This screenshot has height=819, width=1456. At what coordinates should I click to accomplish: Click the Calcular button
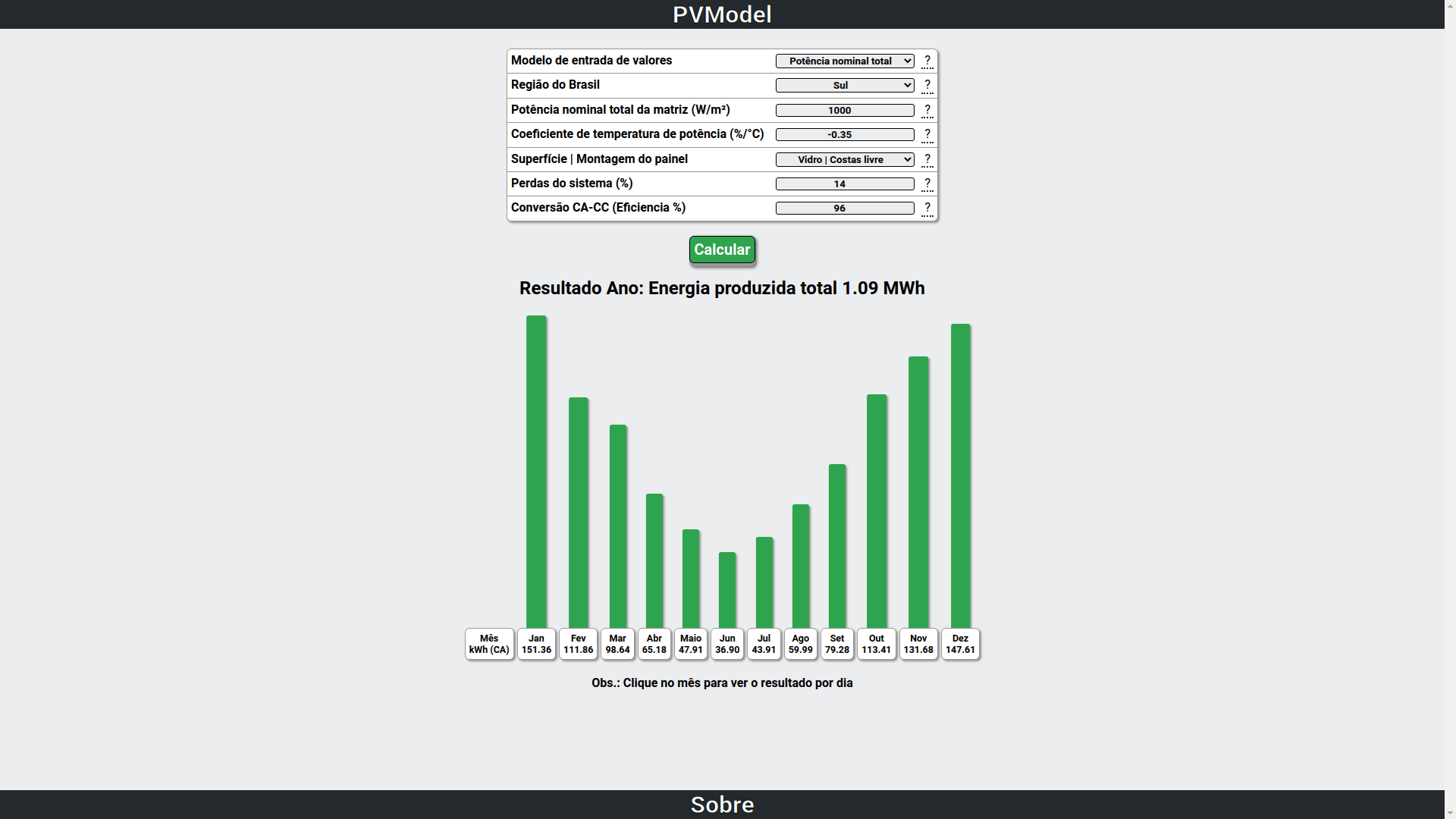pyautogui.click(x=722, y=249)
